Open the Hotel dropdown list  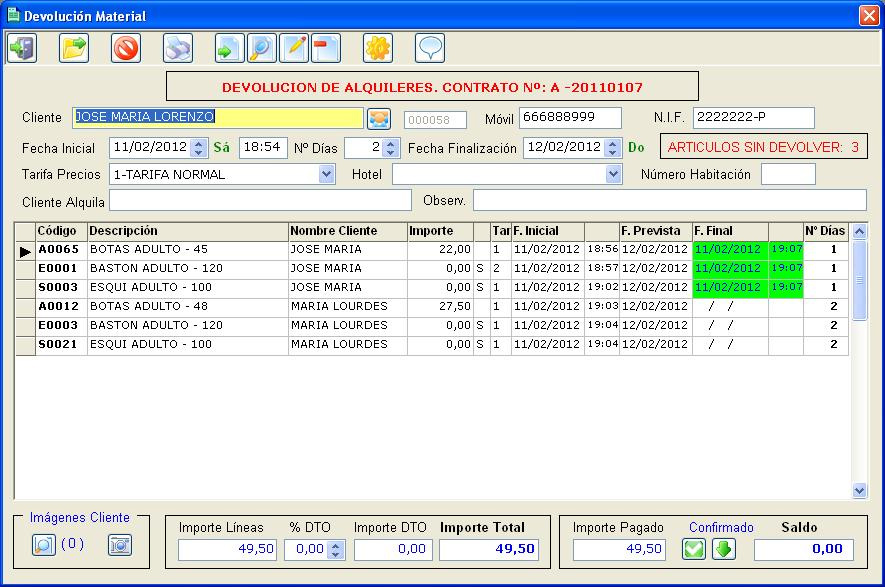tap(614, 175)
